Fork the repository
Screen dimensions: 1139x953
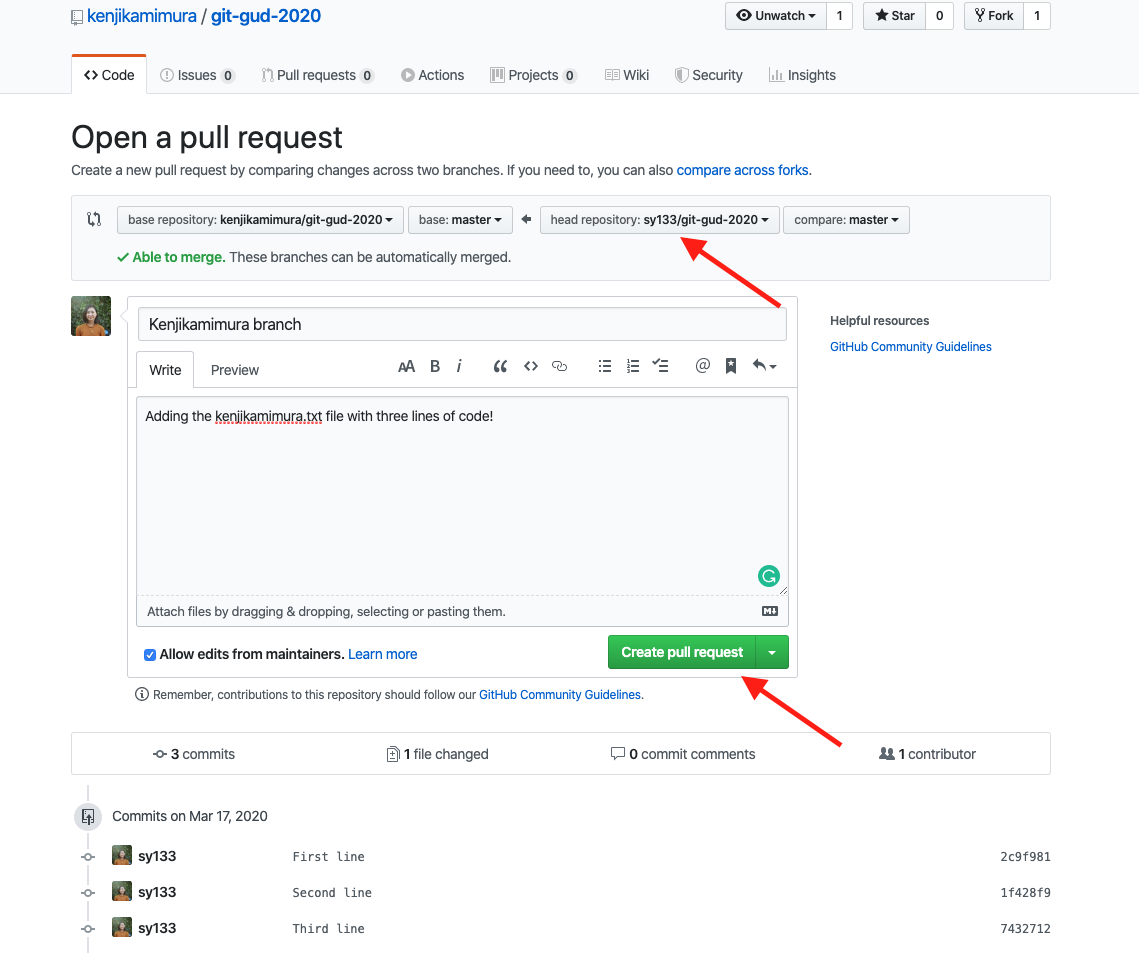(x=994, y=16)
